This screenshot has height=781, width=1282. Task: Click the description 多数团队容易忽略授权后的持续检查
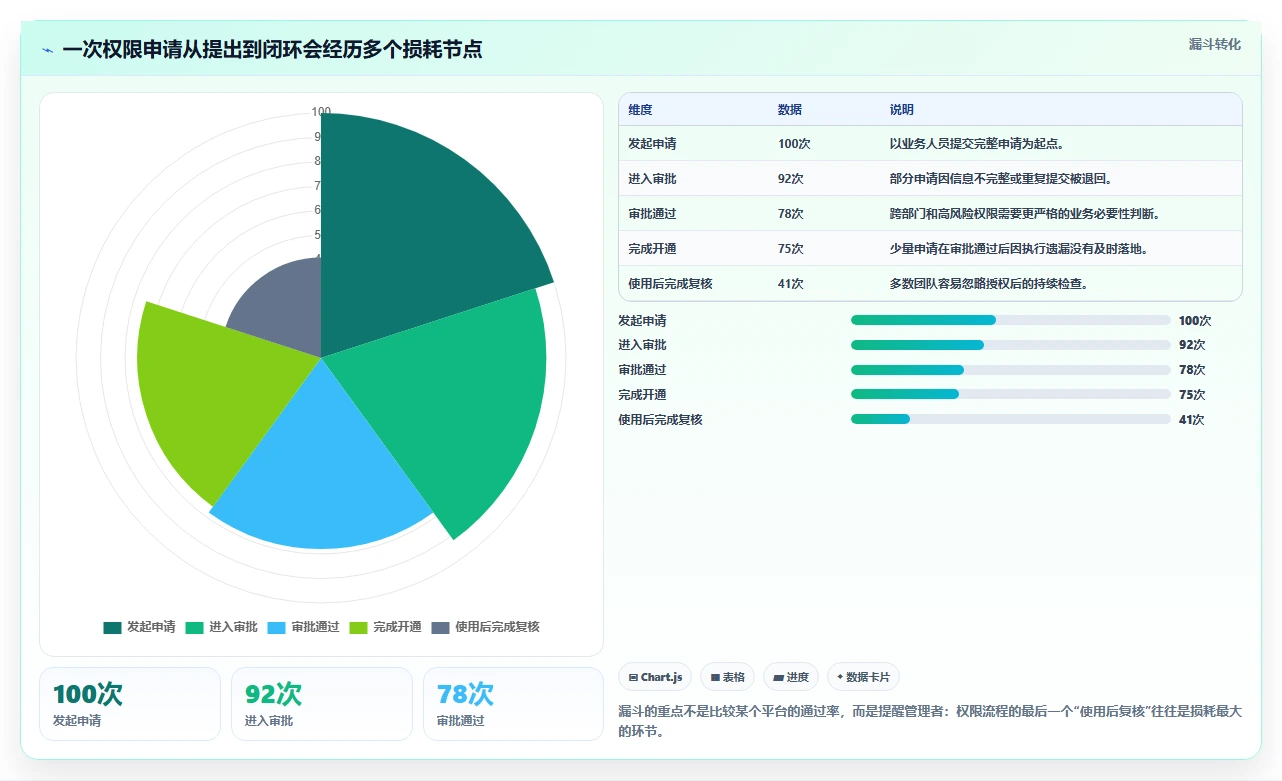pos(989,284)
